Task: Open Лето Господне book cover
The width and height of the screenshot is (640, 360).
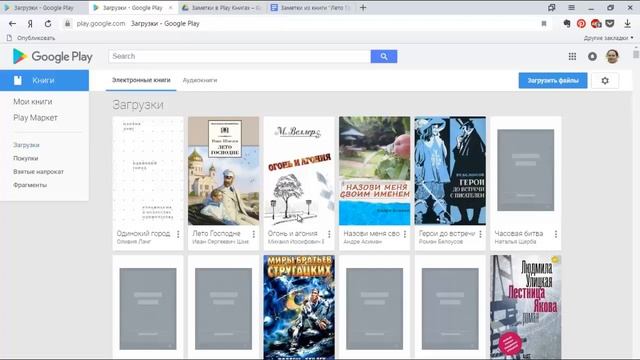Action: 223,171
